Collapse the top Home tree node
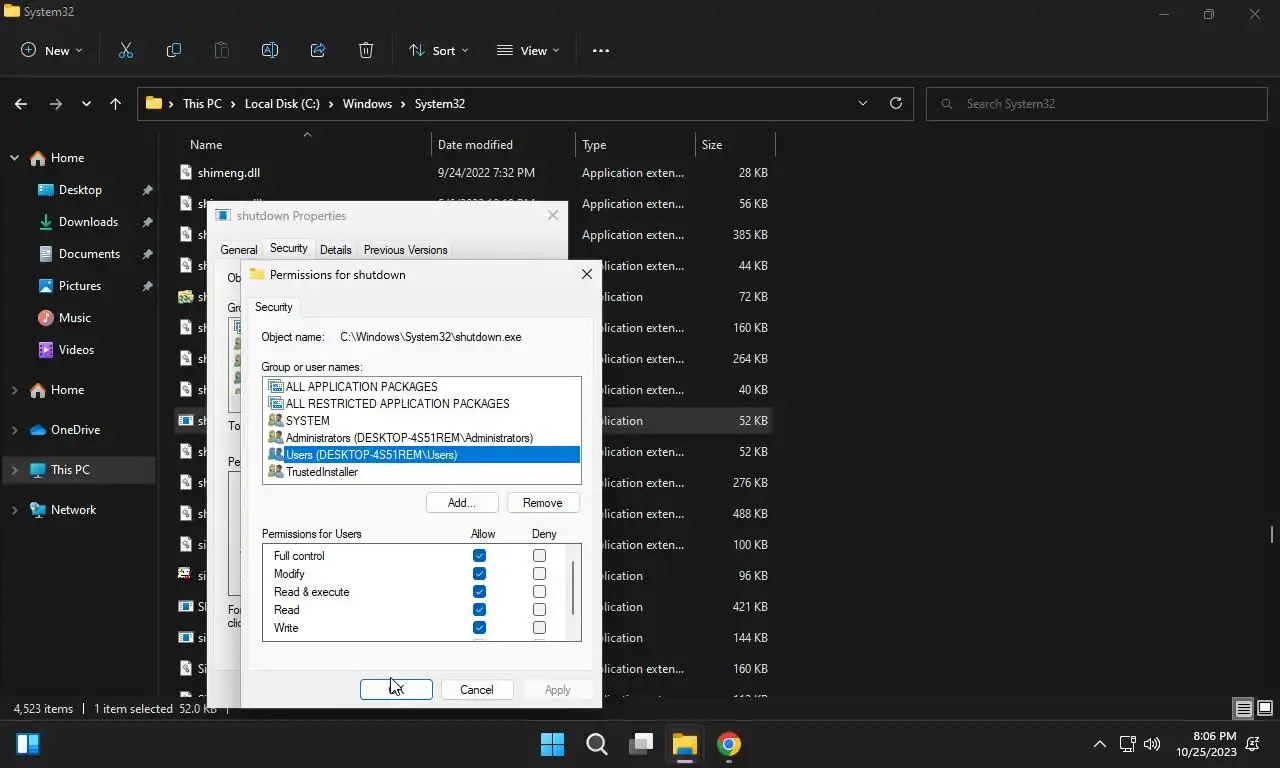This screenshot has height=768, width=1280. 14,158
